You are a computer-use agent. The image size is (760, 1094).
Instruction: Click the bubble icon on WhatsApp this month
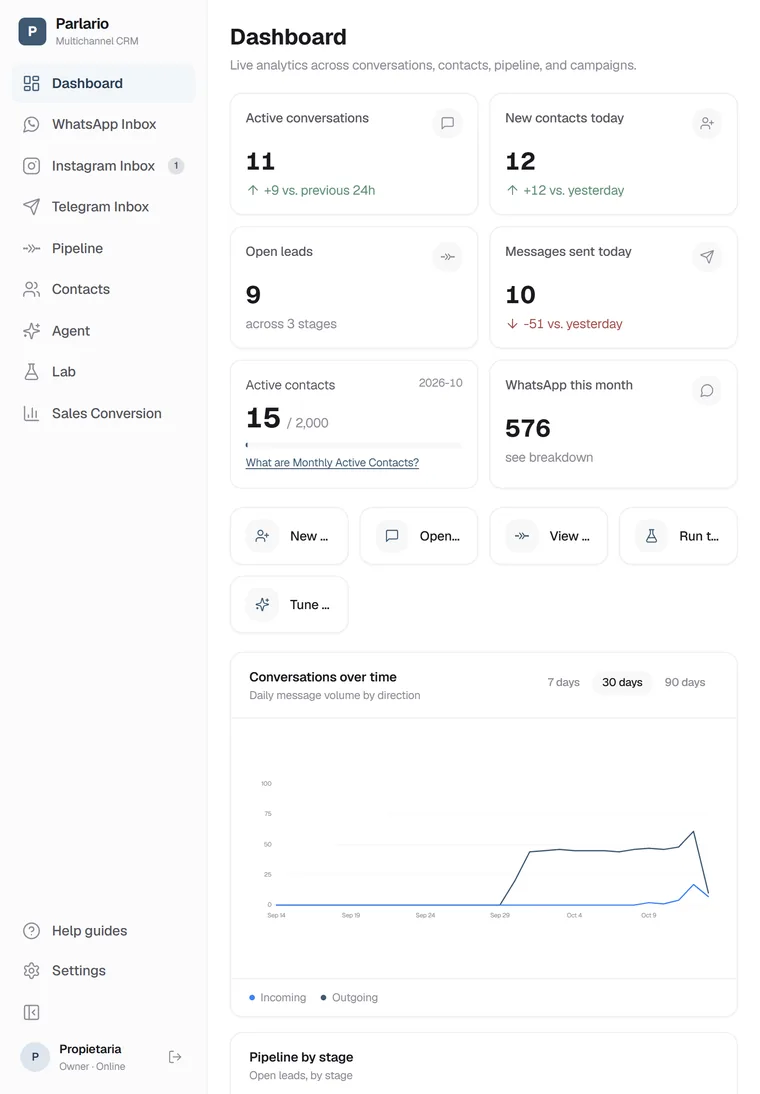click(x=707, y=391)
